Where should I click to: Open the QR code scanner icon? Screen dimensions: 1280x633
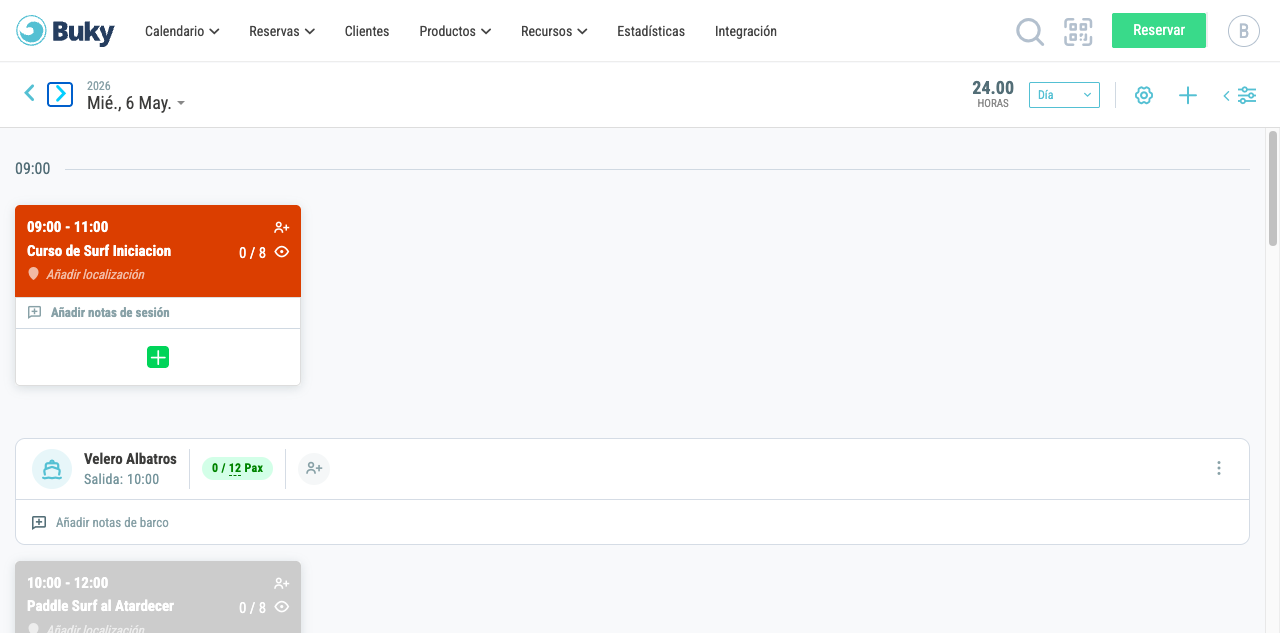pos(1078,32)
